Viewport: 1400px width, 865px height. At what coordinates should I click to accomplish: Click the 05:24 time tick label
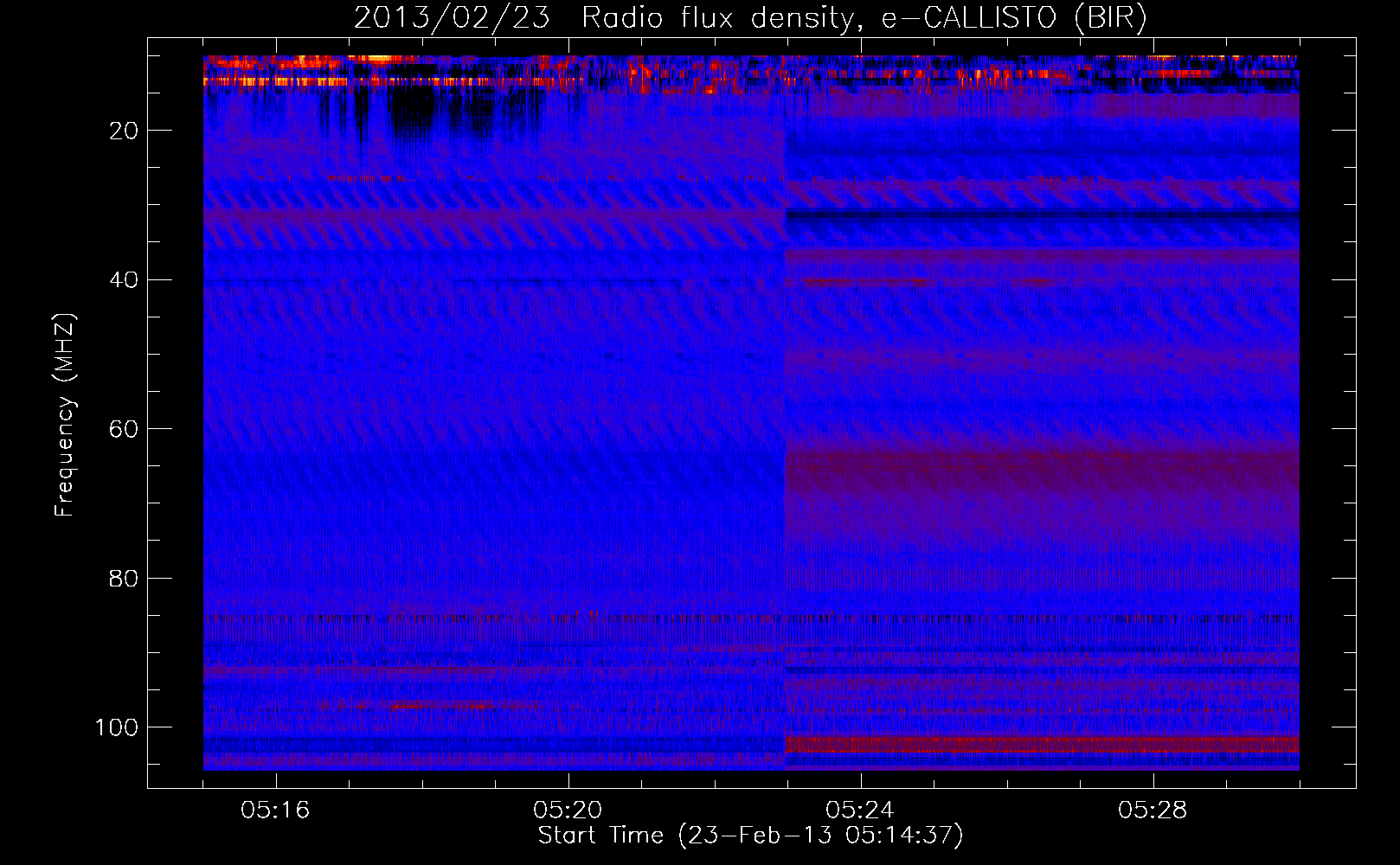tap(860, 811)
